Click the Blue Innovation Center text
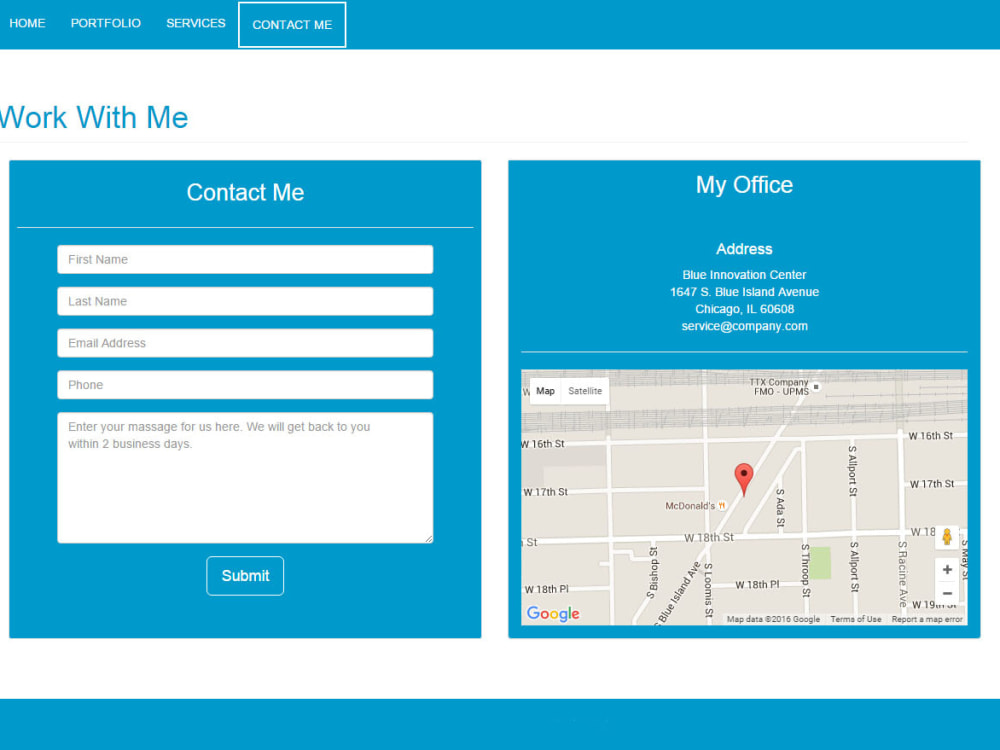This screenshot has width=1000, height=750. click(744, 275)
